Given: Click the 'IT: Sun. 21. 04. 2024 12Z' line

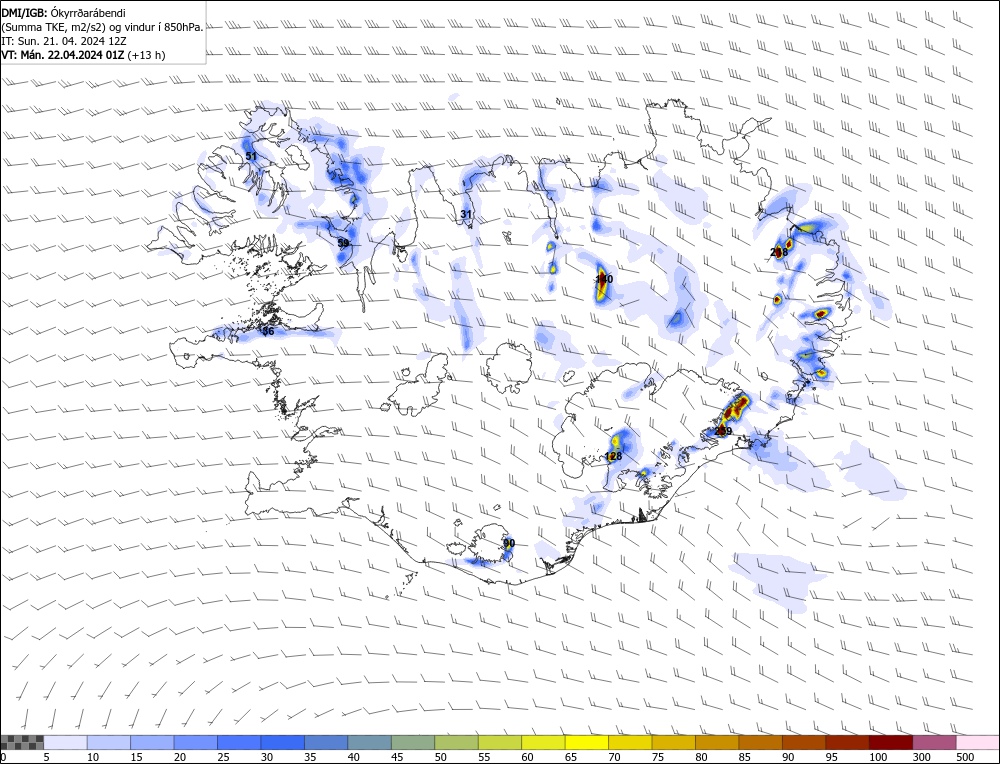Looking at the screenshot, I should (64, 41).
